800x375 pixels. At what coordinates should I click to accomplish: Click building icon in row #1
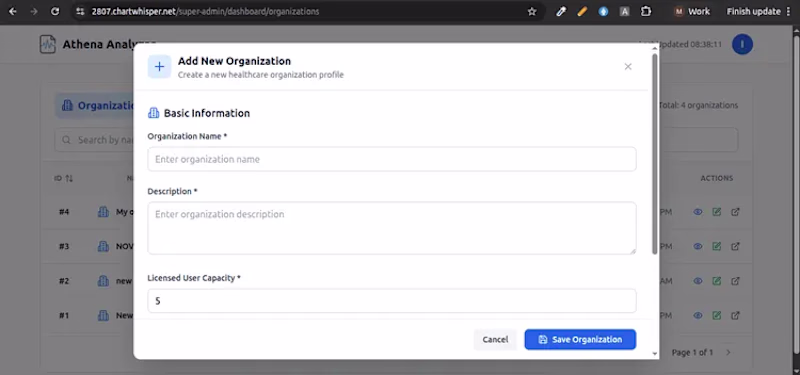(103, 315)
